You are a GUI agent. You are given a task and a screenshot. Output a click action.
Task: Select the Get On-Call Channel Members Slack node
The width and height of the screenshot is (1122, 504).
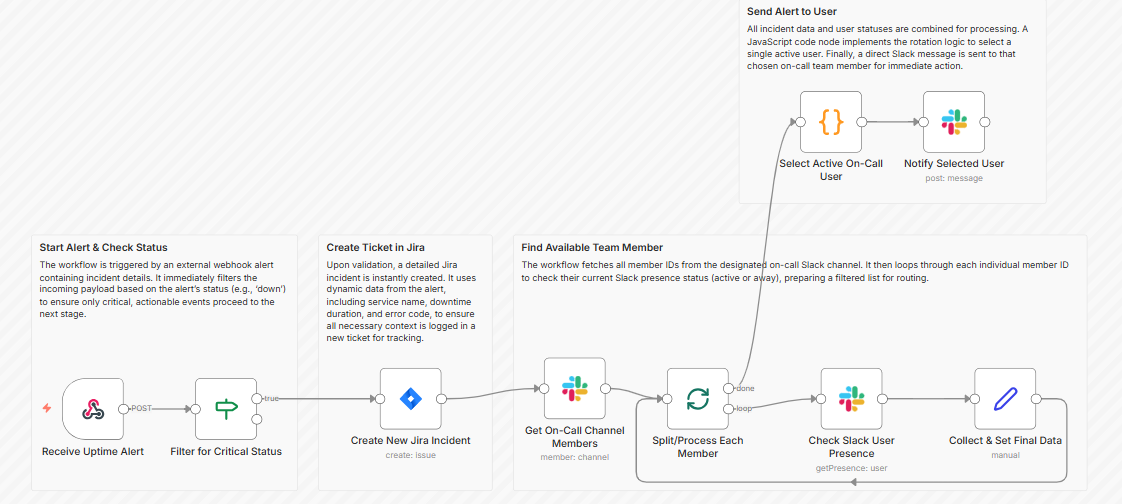pos(575,389)
